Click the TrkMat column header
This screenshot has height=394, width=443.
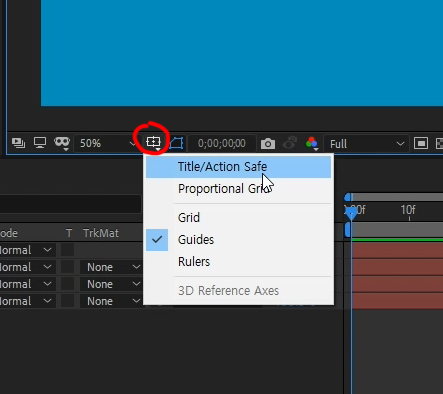pyautogui.click(x=101, y=233)
